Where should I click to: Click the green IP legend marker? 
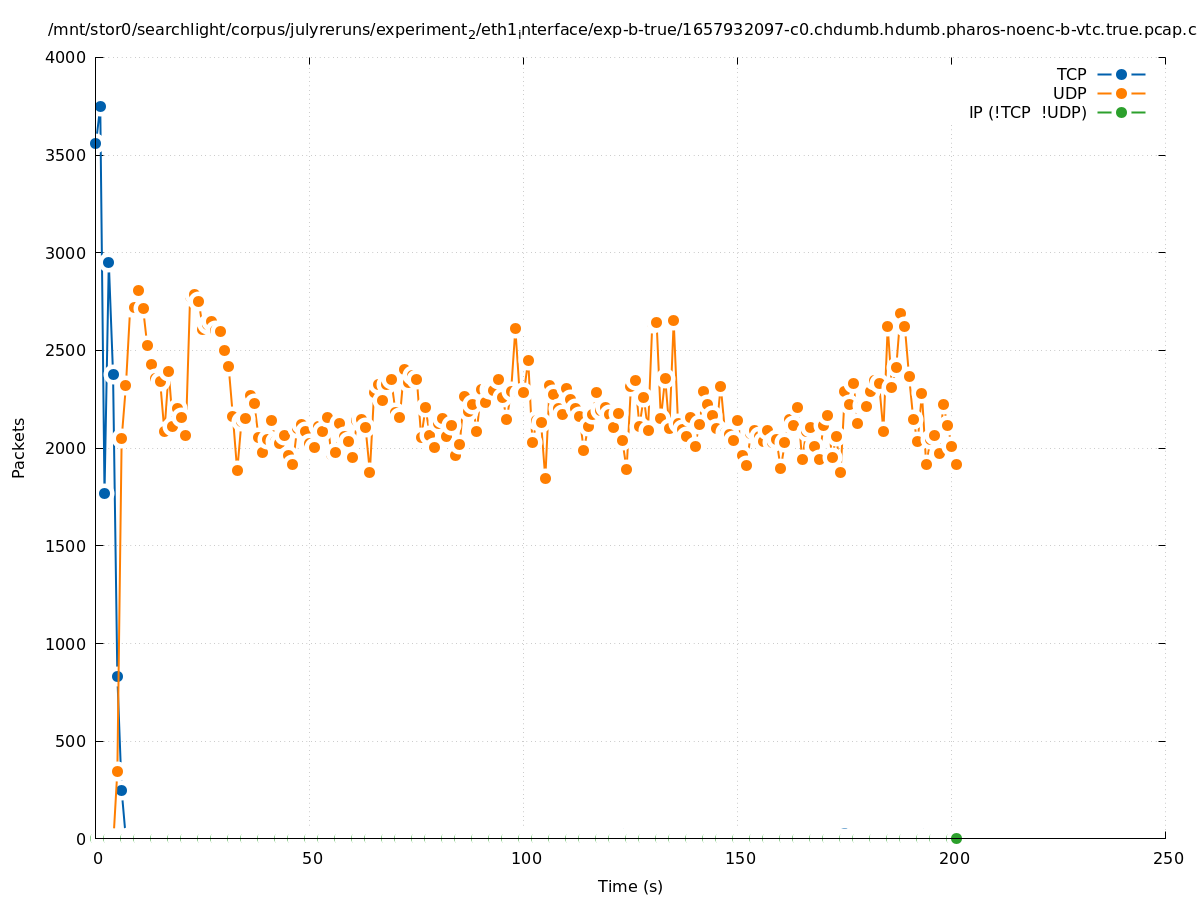pyautogui.click(x=1121, y=112)
